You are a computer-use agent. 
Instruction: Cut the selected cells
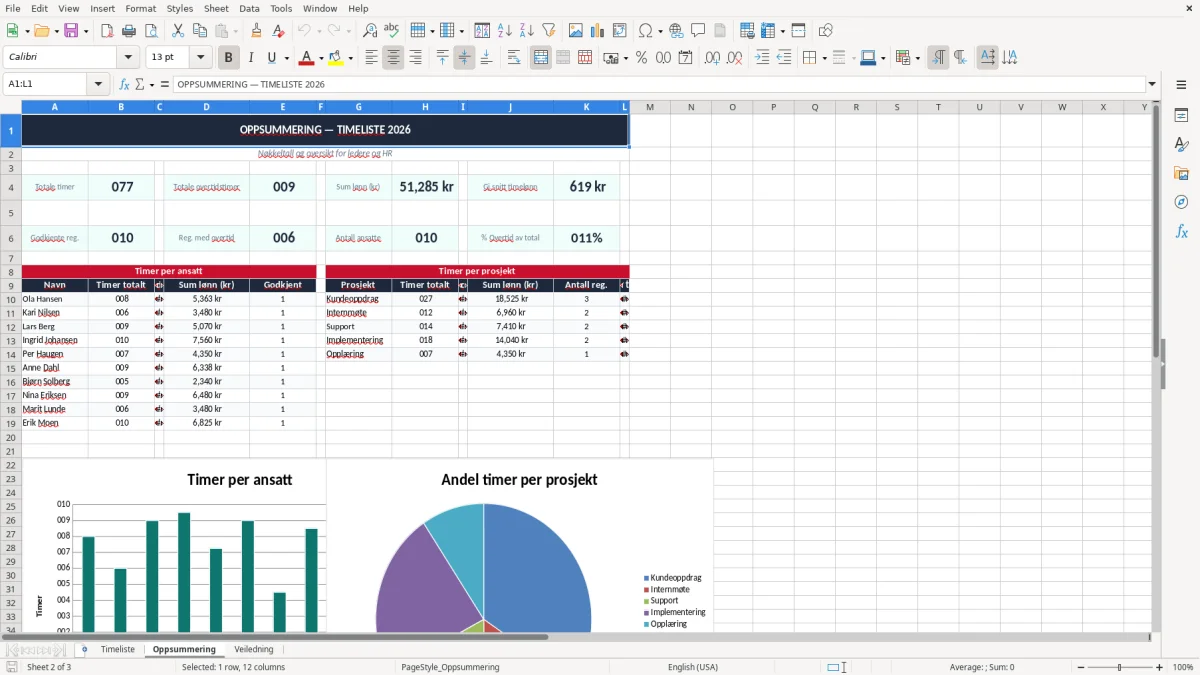tap(177, 31)
